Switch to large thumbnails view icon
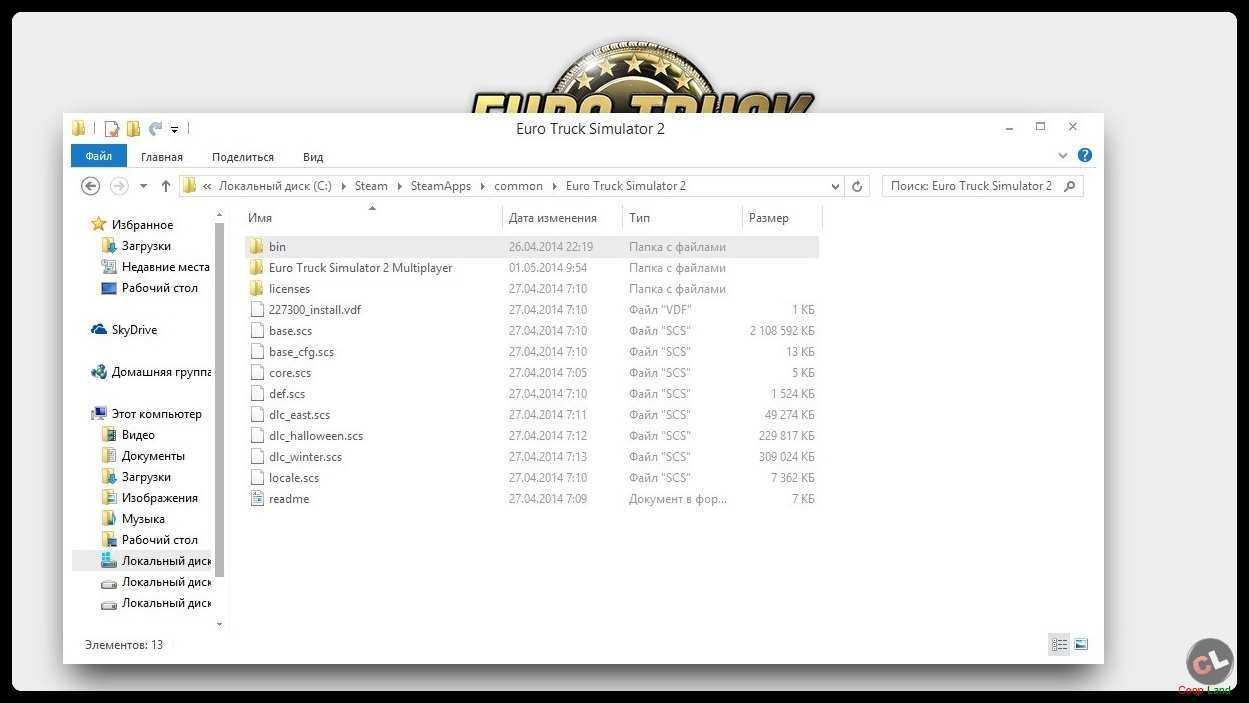 [1081, 645]
